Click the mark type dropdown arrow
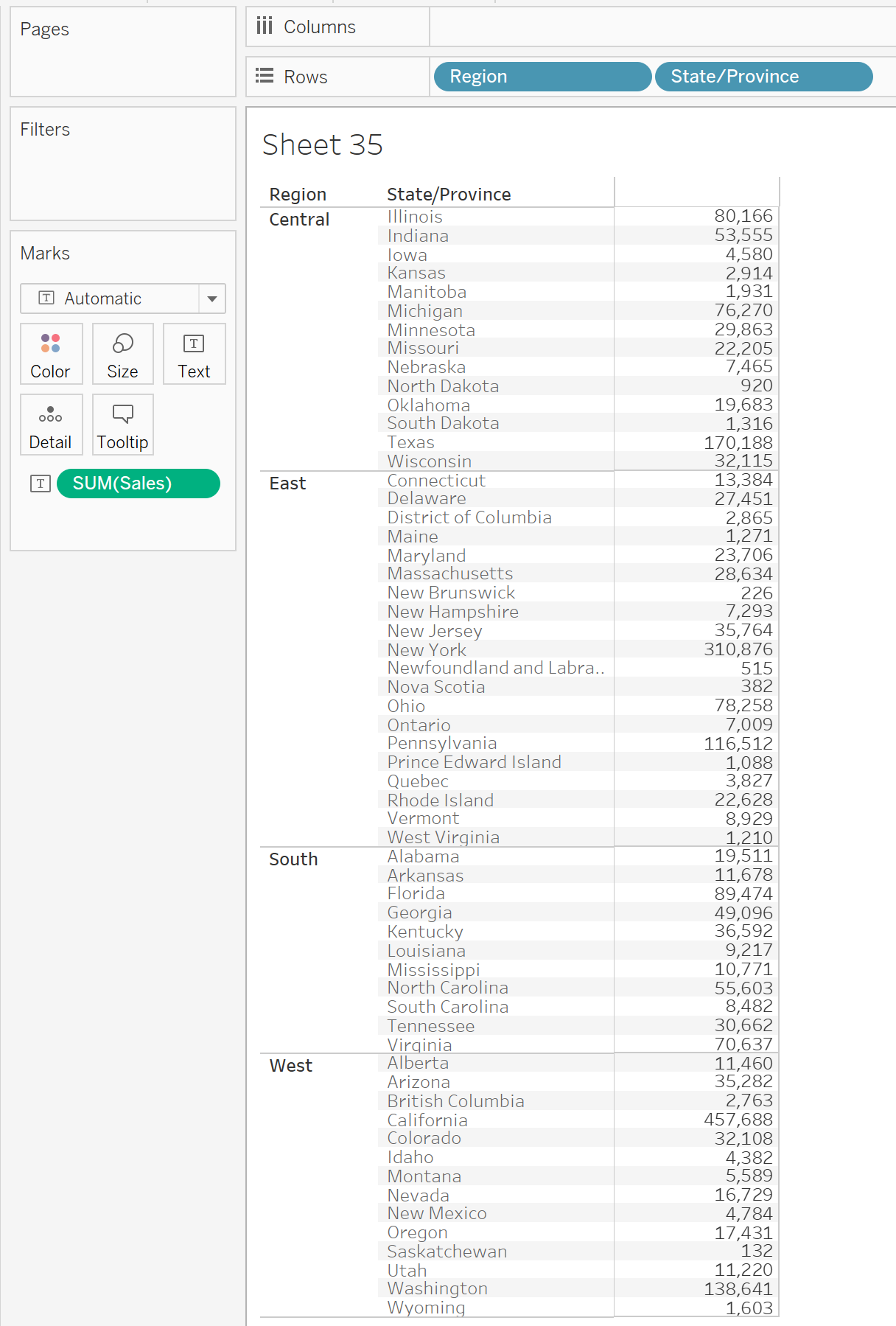This screenshot has width=896, height=1326. click(x=212, y=299)
